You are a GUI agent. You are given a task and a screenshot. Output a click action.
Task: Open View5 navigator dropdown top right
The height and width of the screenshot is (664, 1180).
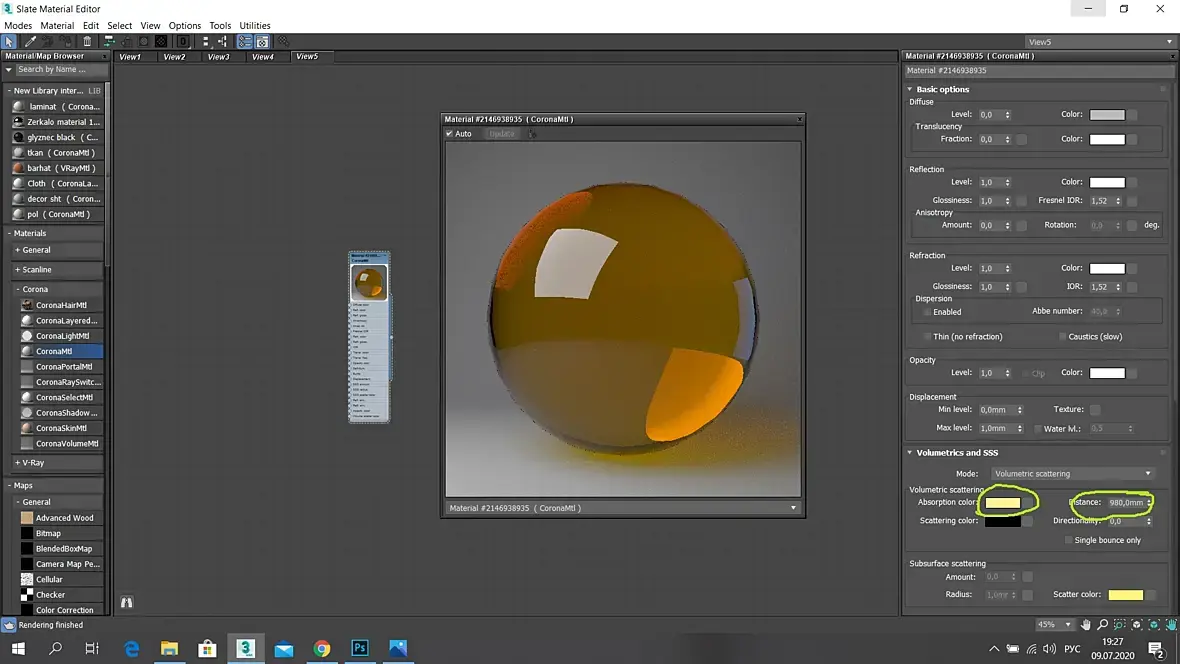click(1100, 42)
